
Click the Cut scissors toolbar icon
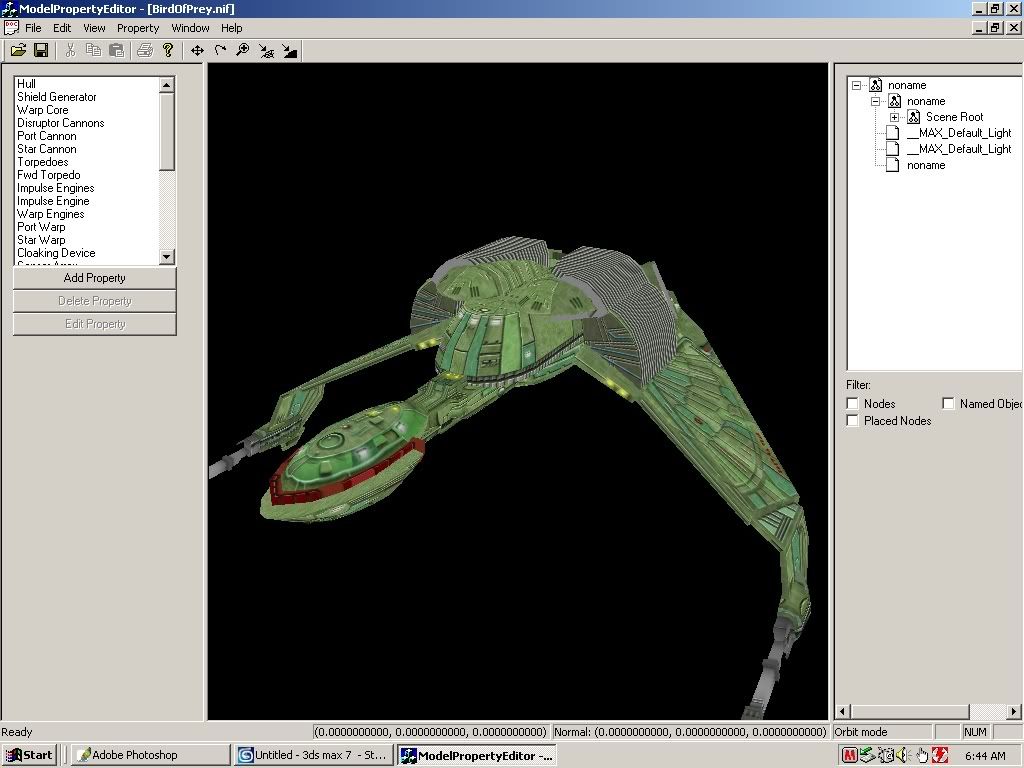point(71,50)
